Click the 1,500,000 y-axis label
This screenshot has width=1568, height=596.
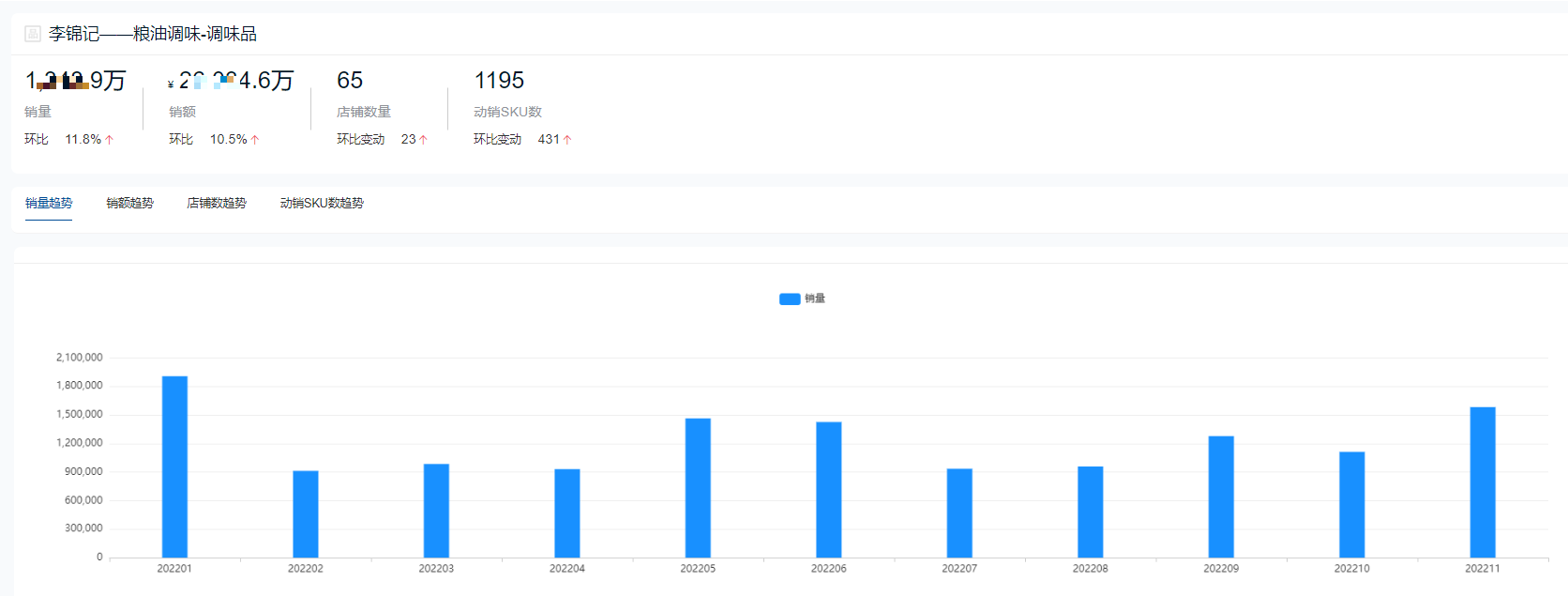tap(80, 414)
